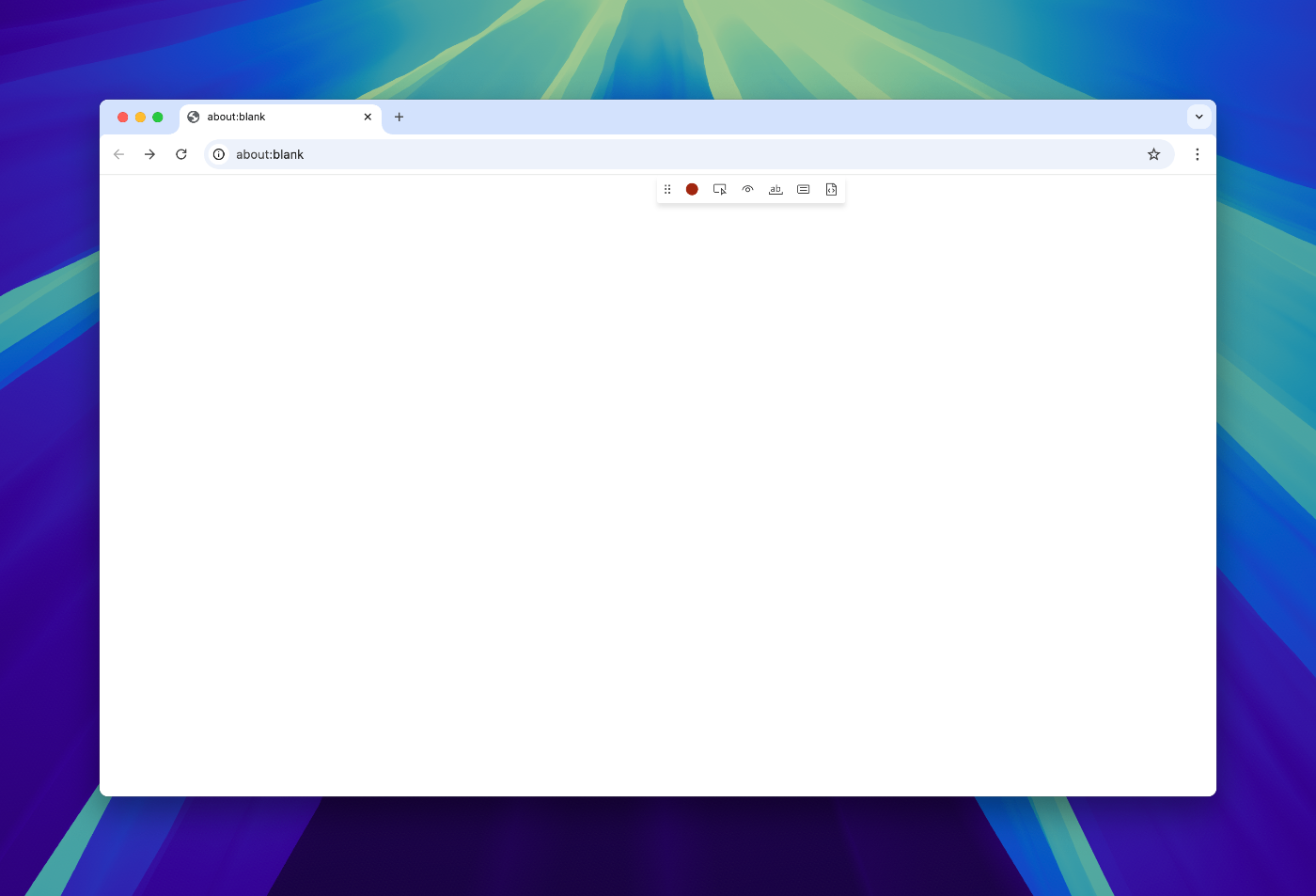Select the Assert visibility eye icon

coord(748,190)
